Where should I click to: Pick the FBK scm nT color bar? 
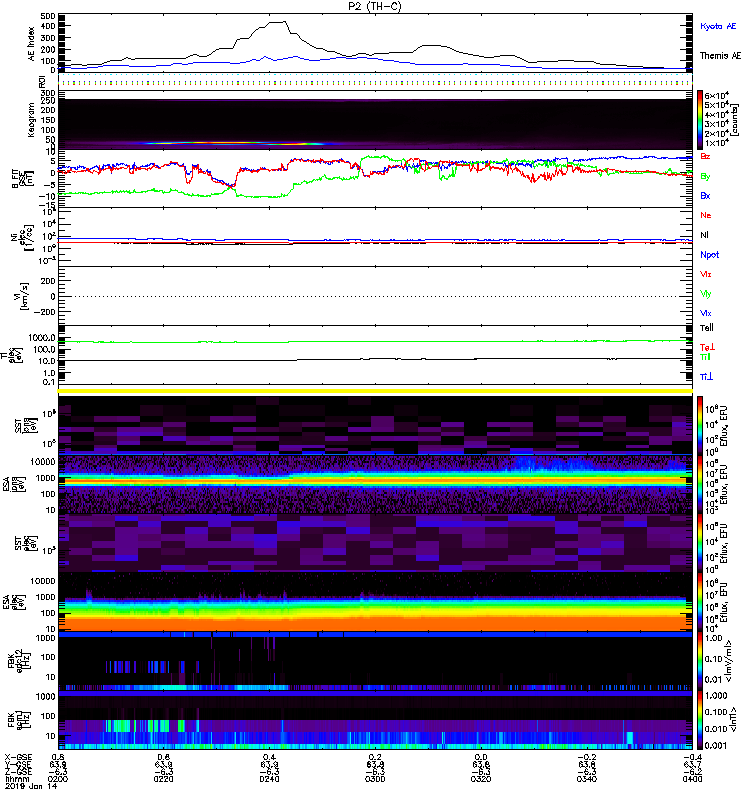click(700, 719)
